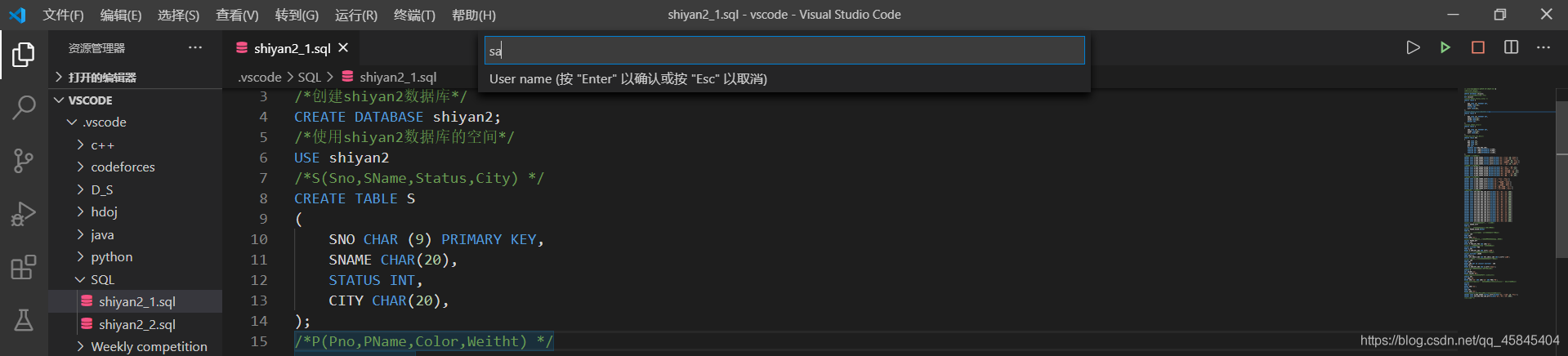Image resolution: width=1568 pixels, height=356 pixels.
Task: Click the 资源管理器 panel title
Action: point(96,48)
